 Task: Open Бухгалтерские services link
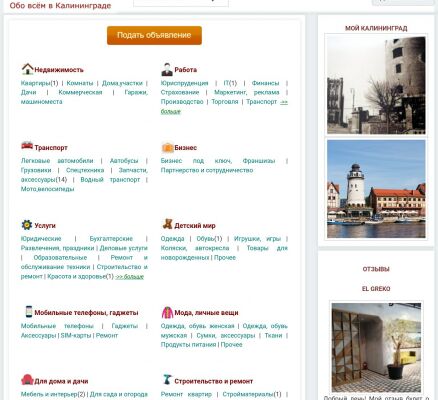pyautogui.click(x=111, y=239)
